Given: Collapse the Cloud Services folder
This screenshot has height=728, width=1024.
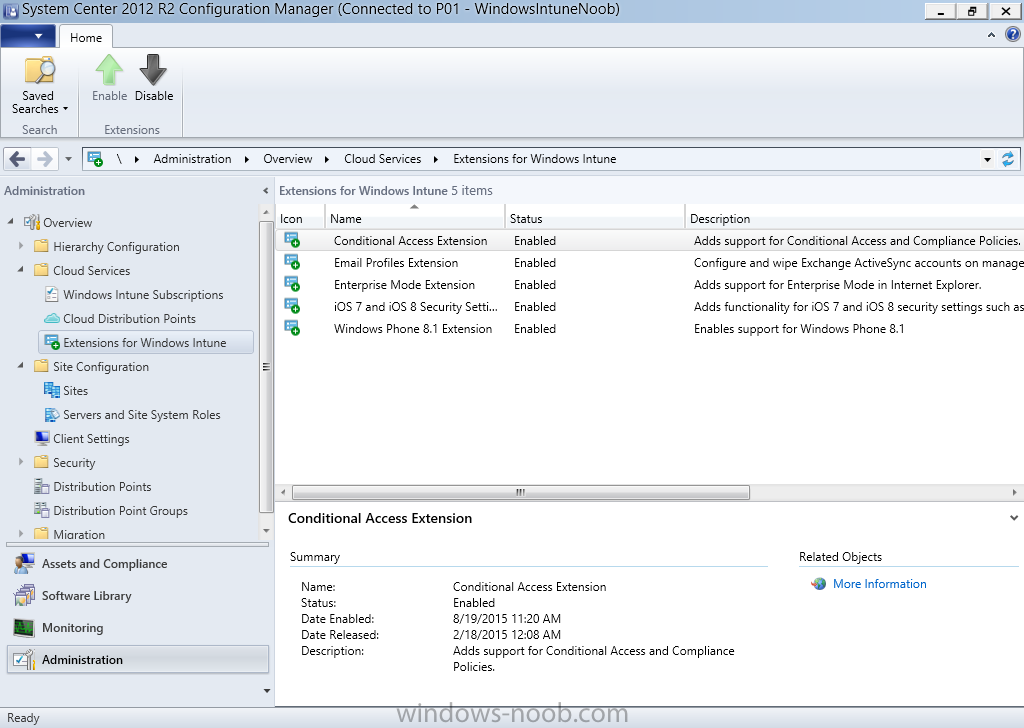Looking at the screenshot, I should (x=21, y=270).
